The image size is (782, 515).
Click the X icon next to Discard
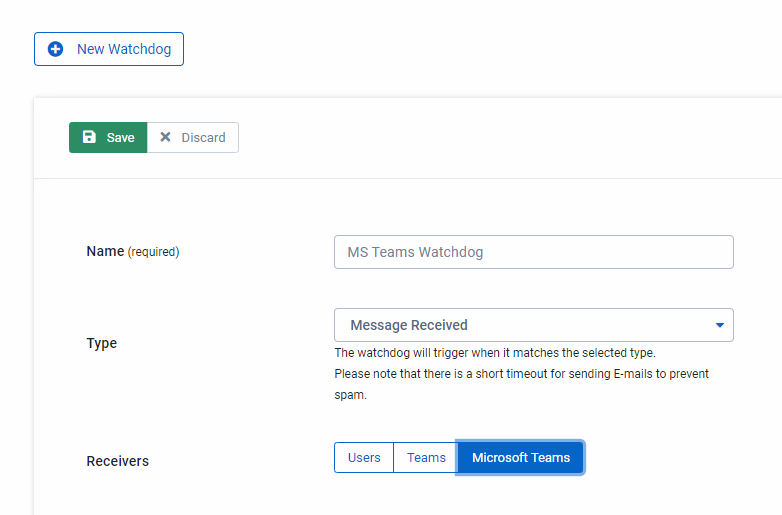[x=165, y=137]
